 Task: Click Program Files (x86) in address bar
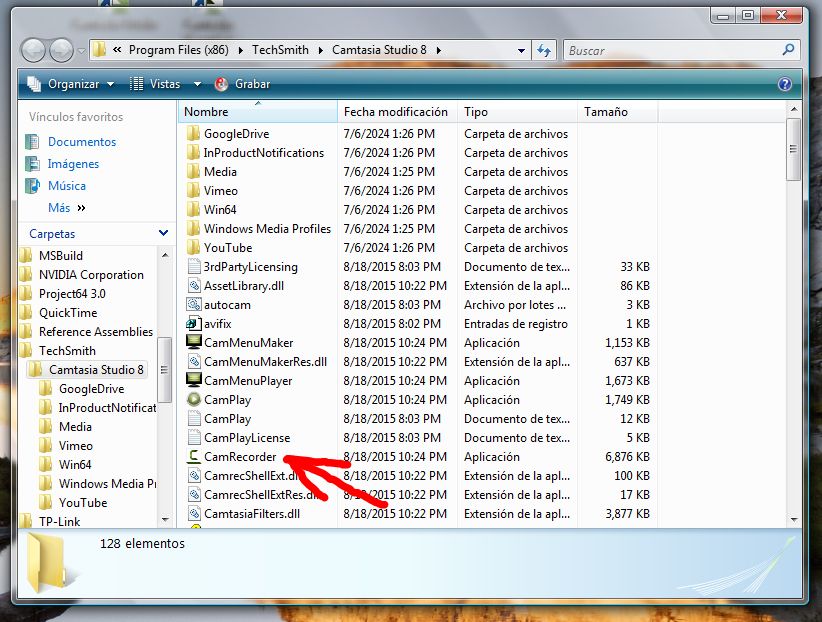click(x=178, y=50)
